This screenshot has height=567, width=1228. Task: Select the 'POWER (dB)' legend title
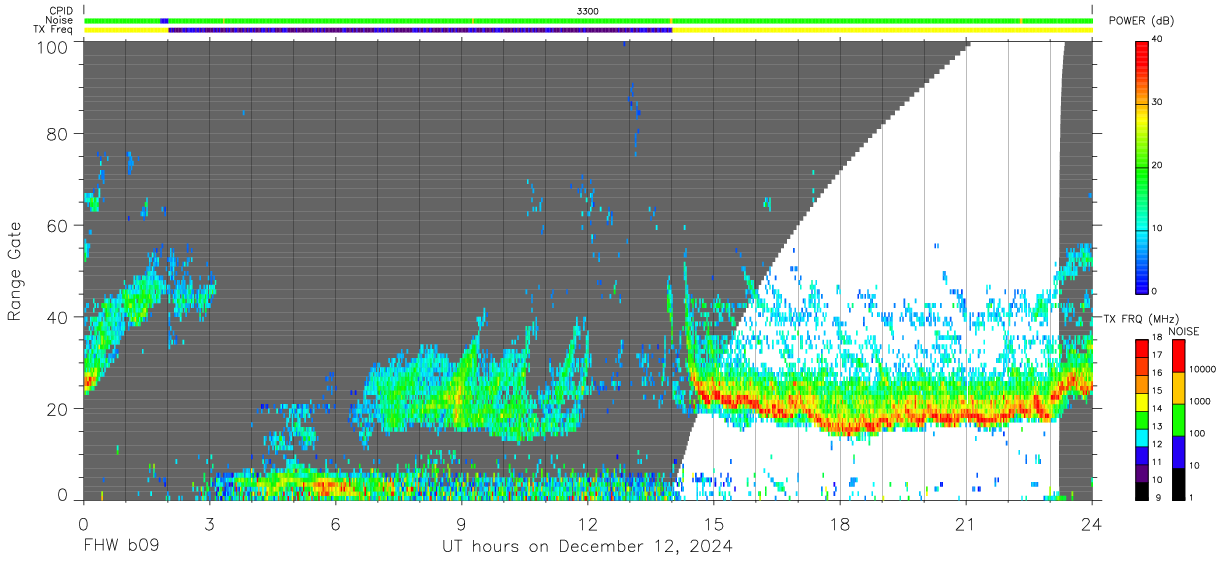click(1142, 21)
